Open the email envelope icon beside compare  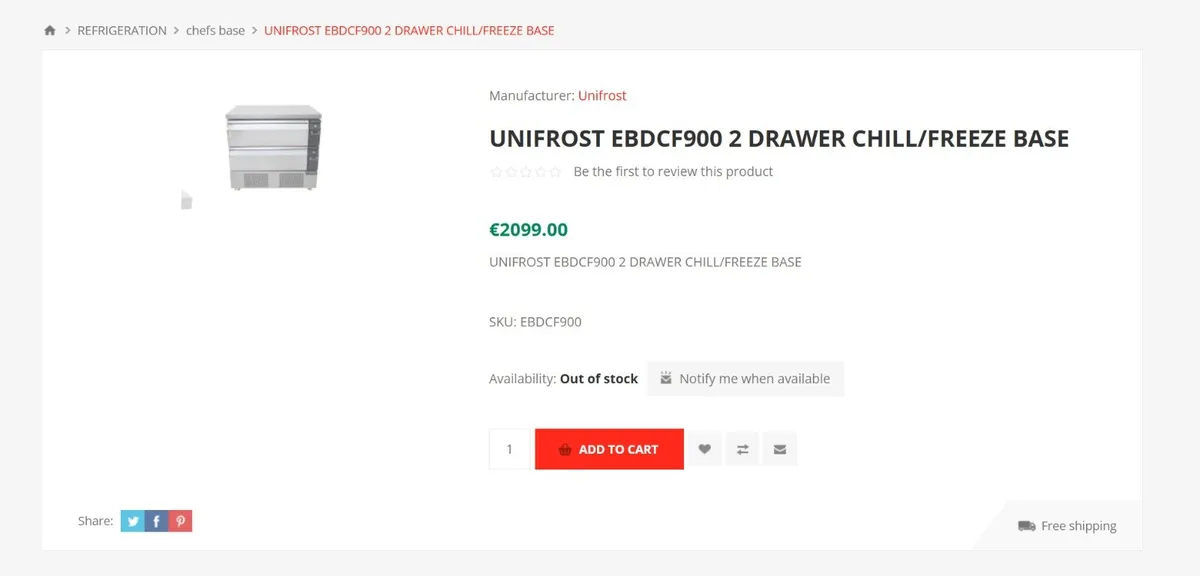point(780,449)
